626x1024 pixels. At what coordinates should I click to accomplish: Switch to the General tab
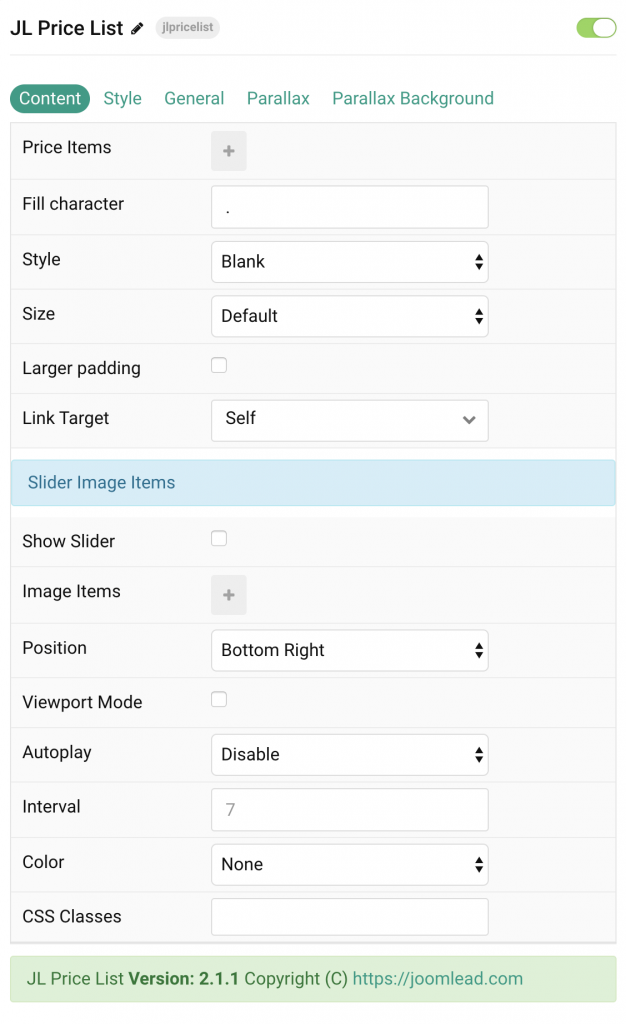(194, 98)
